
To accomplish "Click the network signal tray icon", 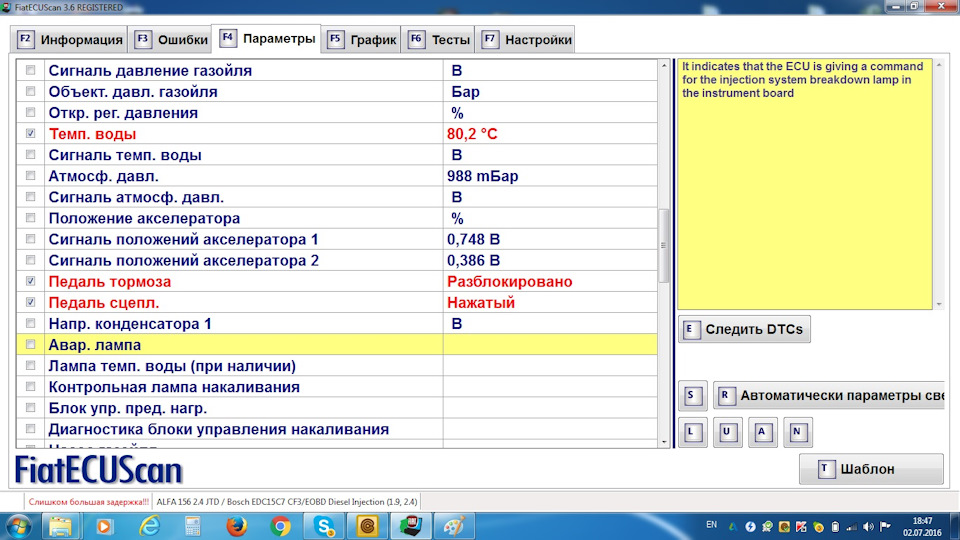I will [852, 527].
